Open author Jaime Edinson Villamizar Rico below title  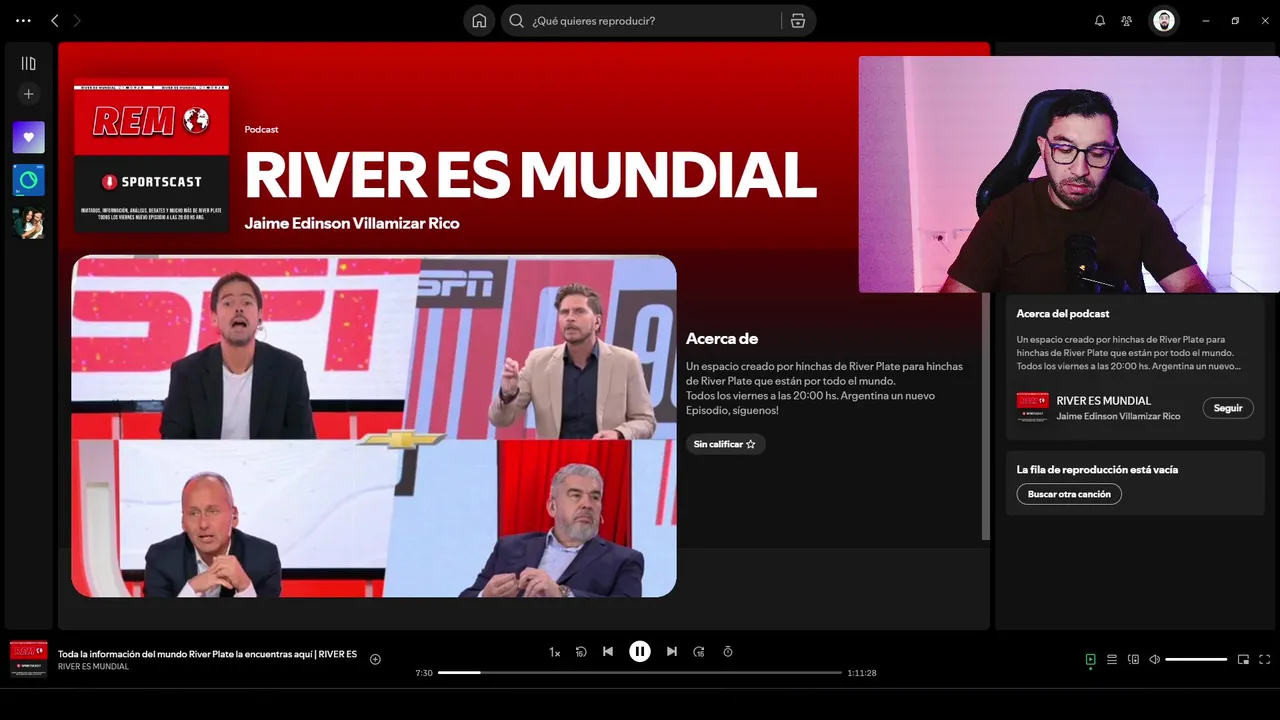[x=352, y=223]
